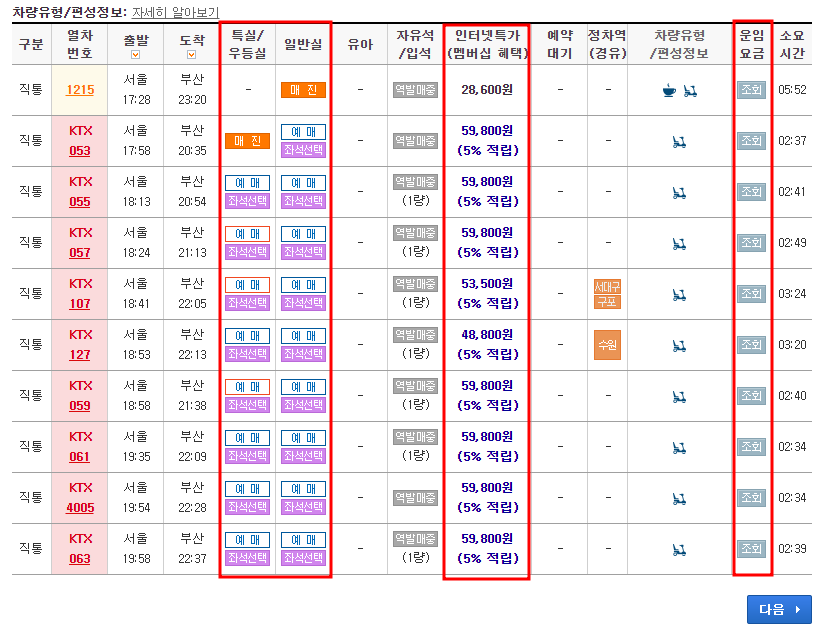
Task: Click 좌석선택 for KTX 057 general seats
Action: [x=301, y=253]
